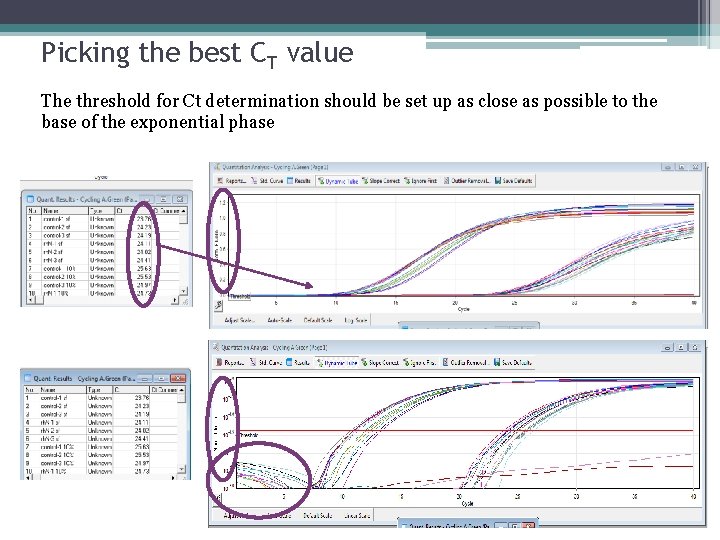Close the bottom Quant. Results window with the red X

click(x=178, y=378)
